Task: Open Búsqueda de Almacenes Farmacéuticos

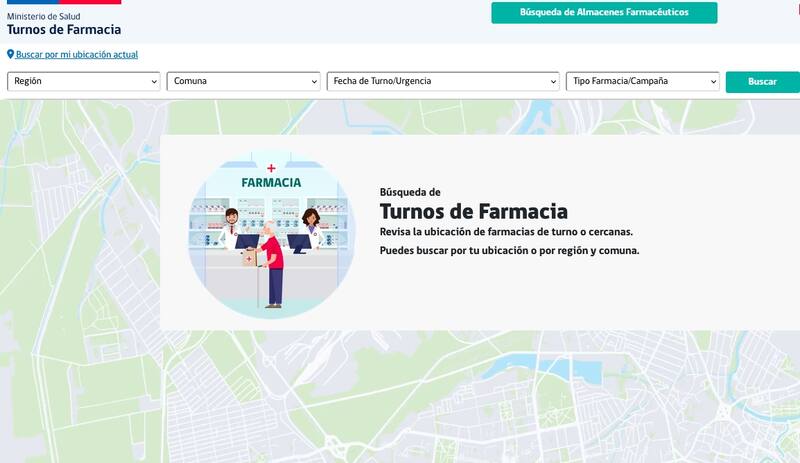Action: (604, 13)
